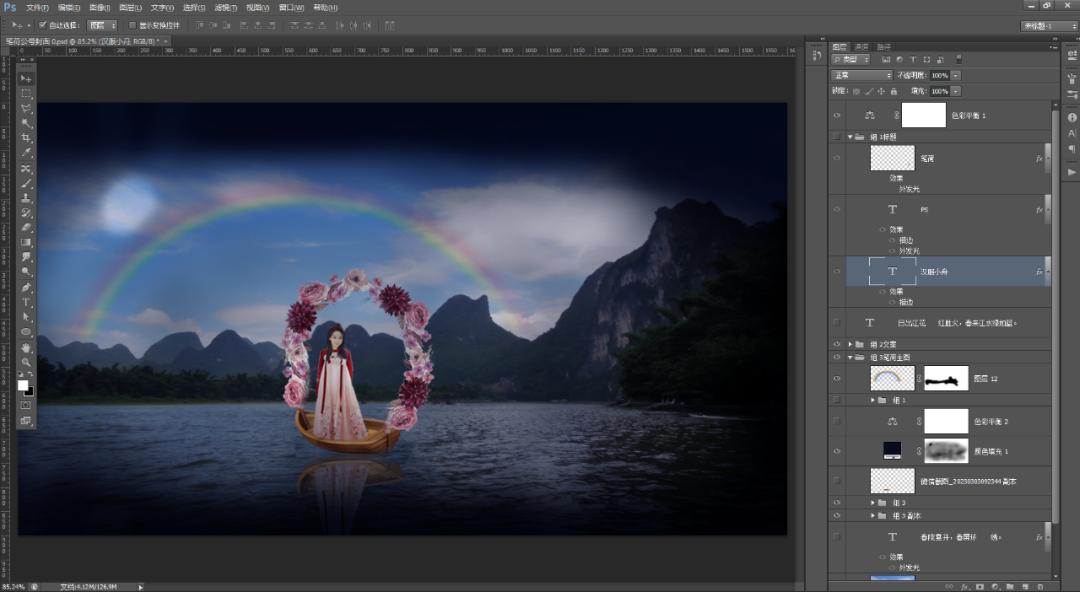Image resolution: width=1080 pixels, height=592 pixels.
Task: Open the 滤镜 menu
Action: pos(223,7)
